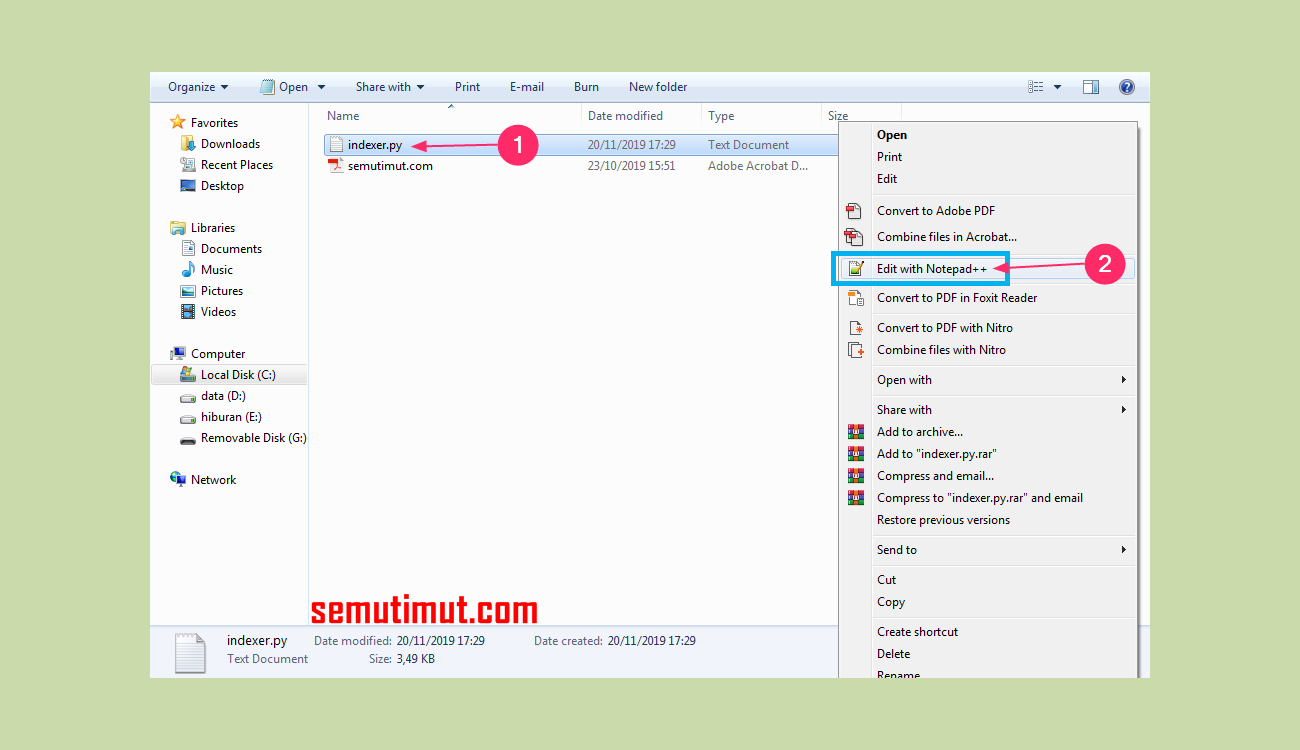Click the Notepad++ icon in the context menu

[x=856, y=268]
